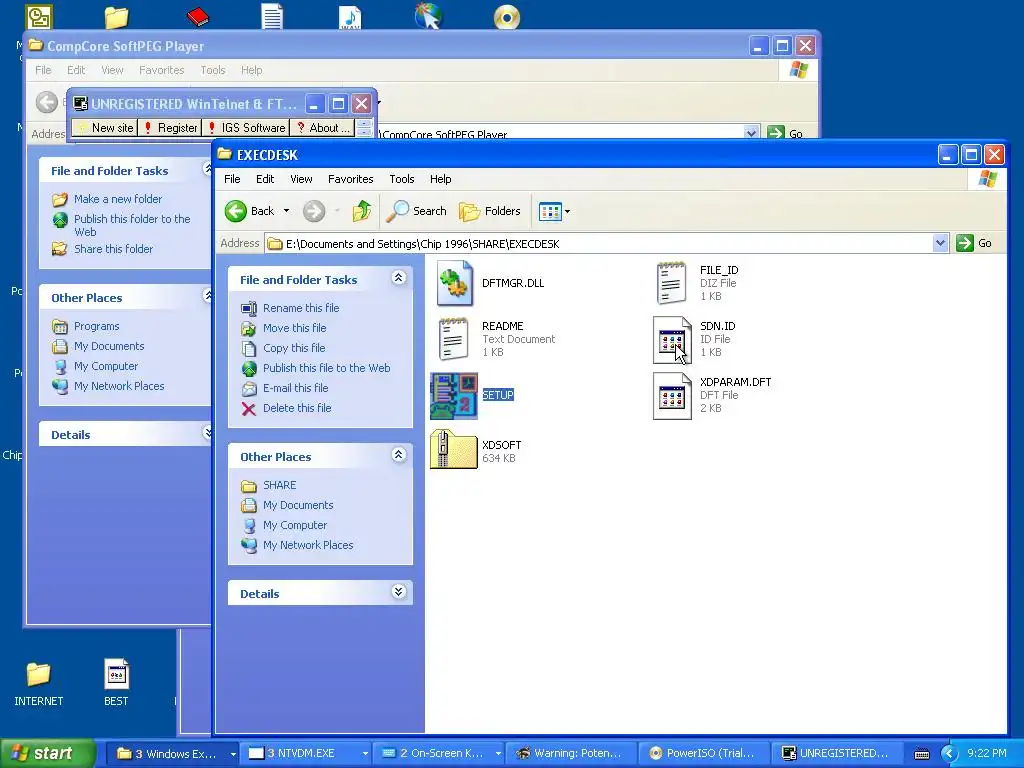Click Copy this file link
The height and width of the screenshot is (768, 1024).
tap(294, 348)
